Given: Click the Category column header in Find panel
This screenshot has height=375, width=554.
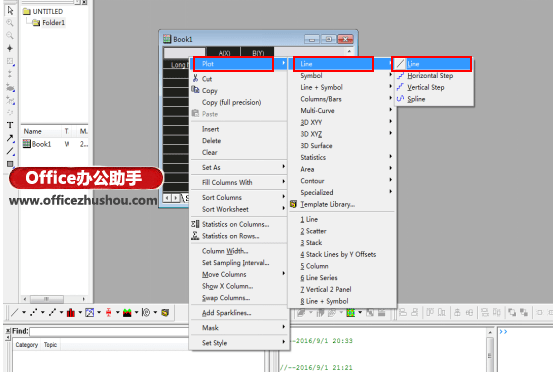Looking at the screenshot, I should [x=27, y=345].
